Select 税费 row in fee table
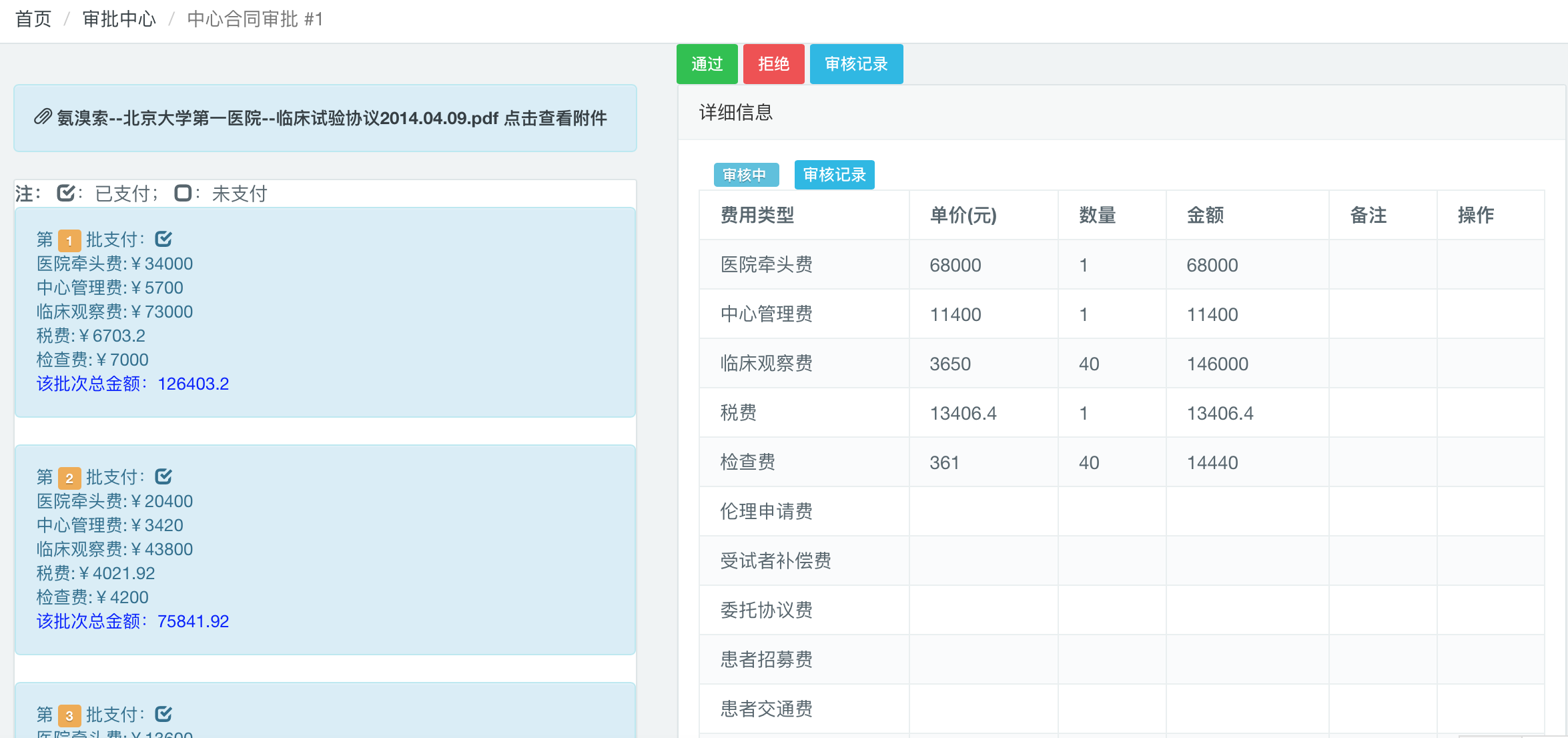 coord(1122,412)
